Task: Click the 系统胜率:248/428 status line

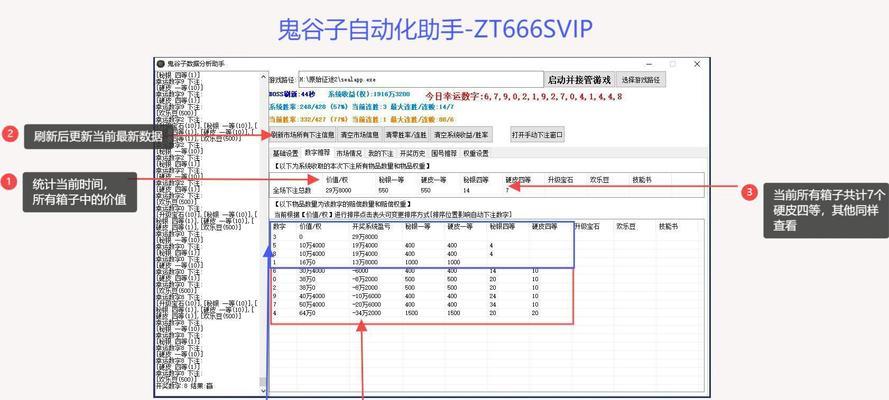Action: click(361, 107)
